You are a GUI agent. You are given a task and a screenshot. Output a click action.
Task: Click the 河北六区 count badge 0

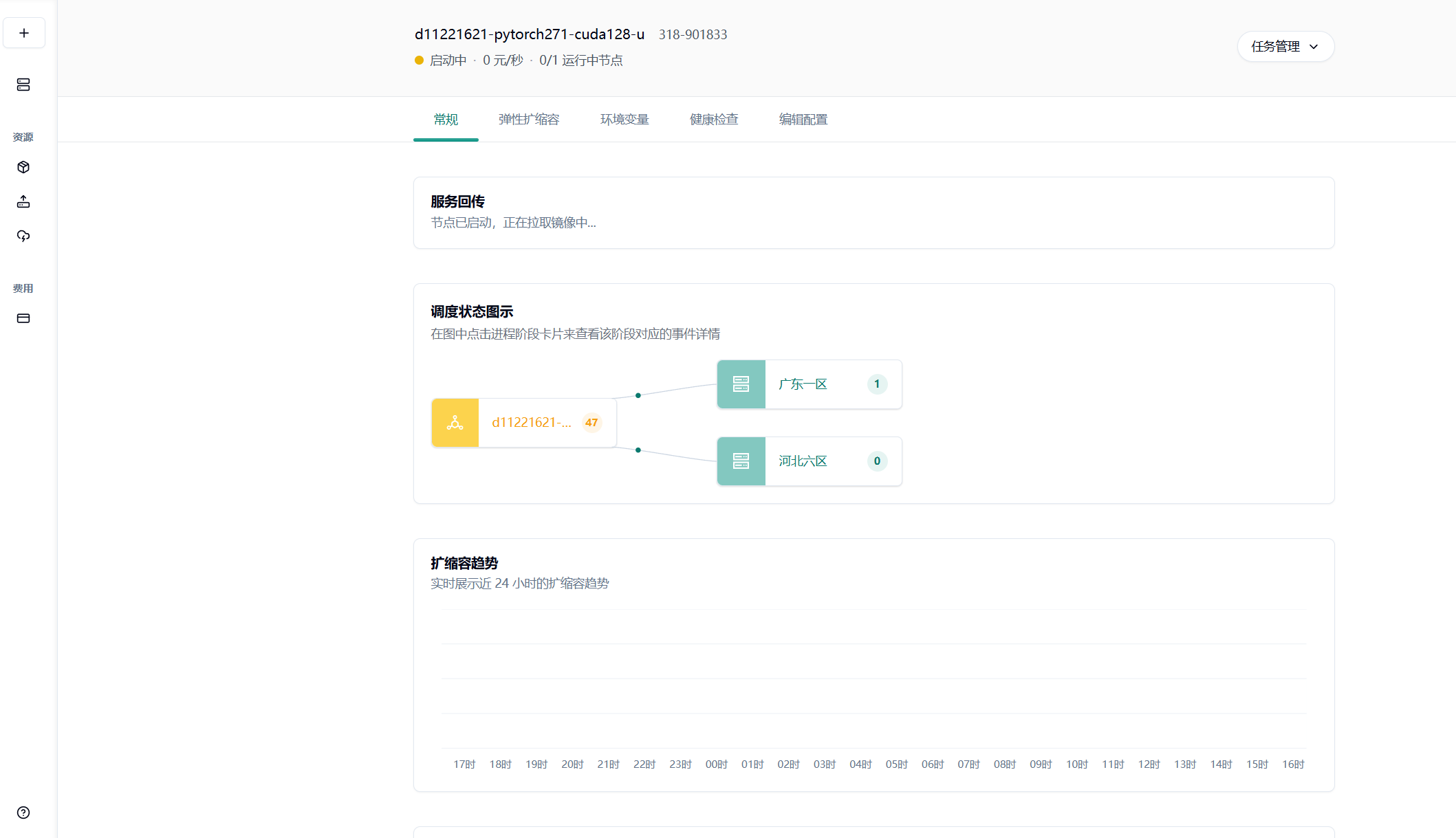(877, 461)
